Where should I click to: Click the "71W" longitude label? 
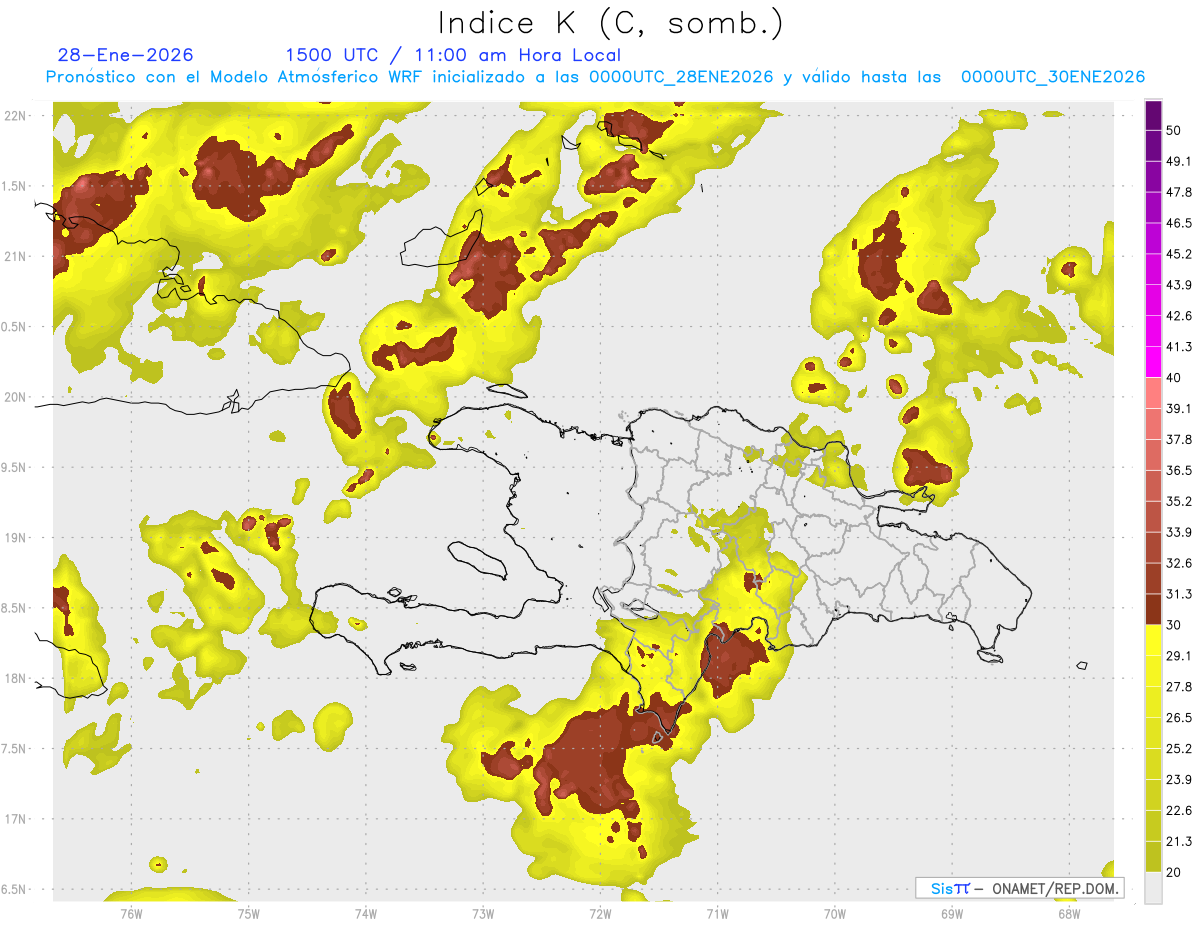click(x=717, y=913)
